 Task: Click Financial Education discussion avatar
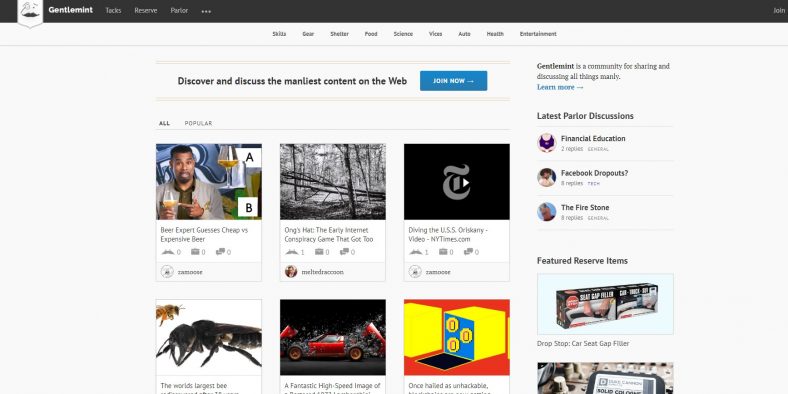pos(547,143)
